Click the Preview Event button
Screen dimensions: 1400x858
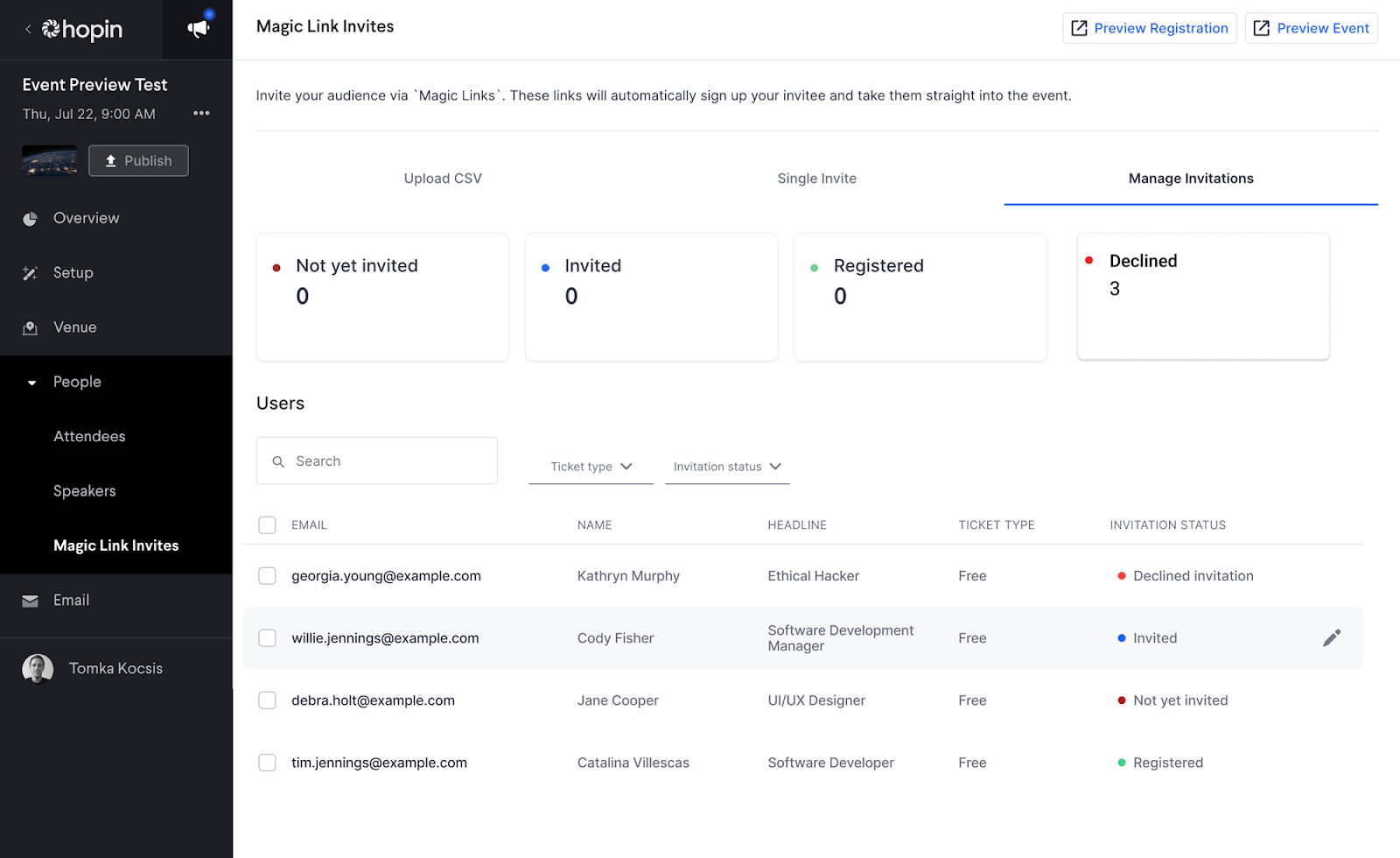(x=1312, y=28)
